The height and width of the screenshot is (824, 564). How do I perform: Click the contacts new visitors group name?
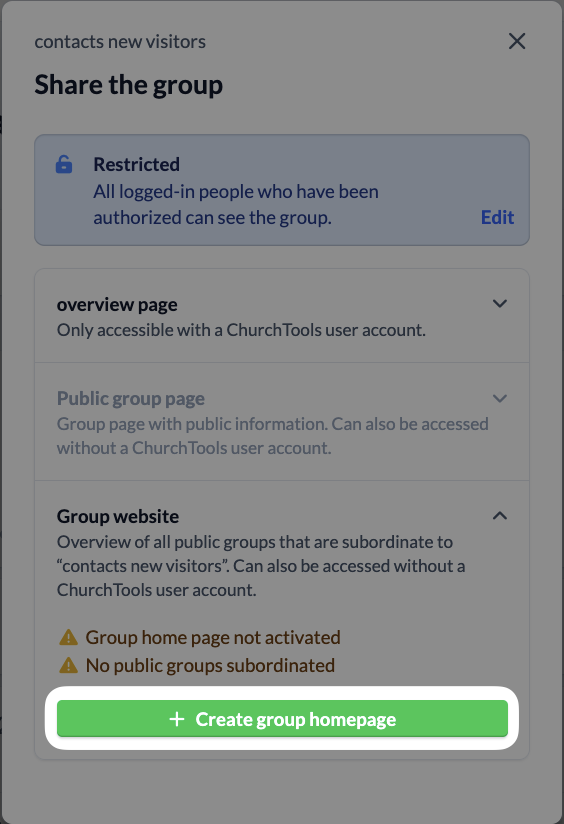120,42
